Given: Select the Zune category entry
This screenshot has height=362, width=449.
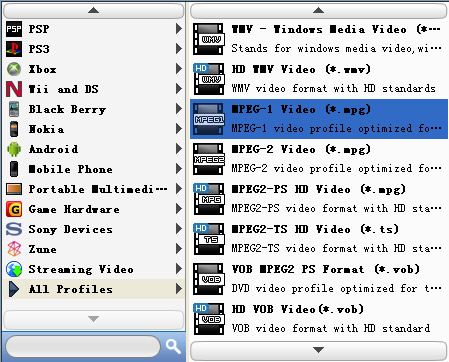Looking at the screenshot, I should coord(94,249).
